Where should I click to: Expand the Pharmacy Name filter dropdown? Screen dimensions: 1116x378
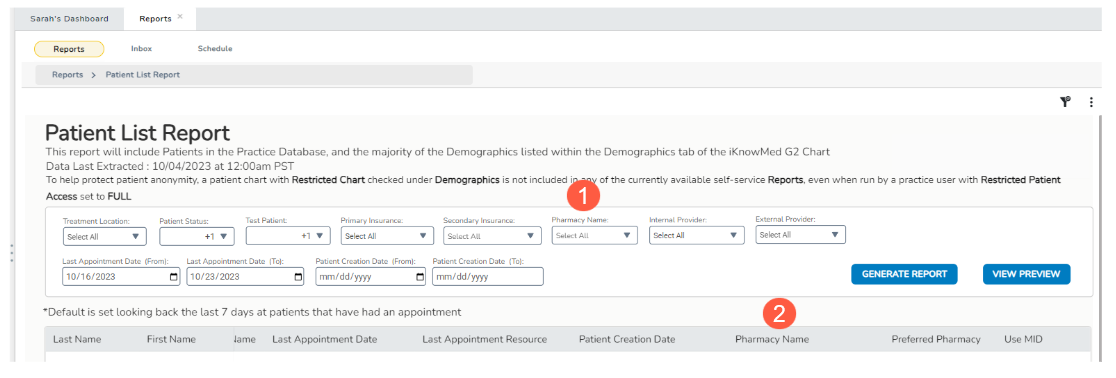594,236
